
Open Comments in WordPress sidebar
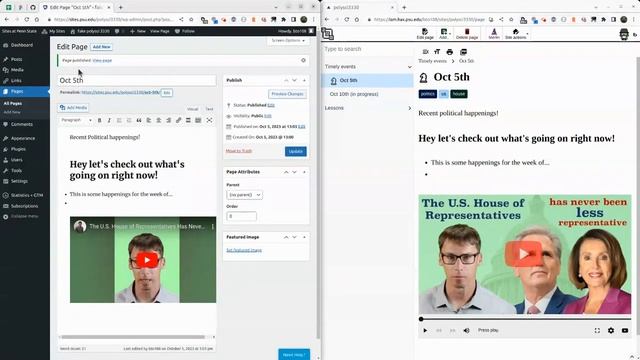point(22,124)
